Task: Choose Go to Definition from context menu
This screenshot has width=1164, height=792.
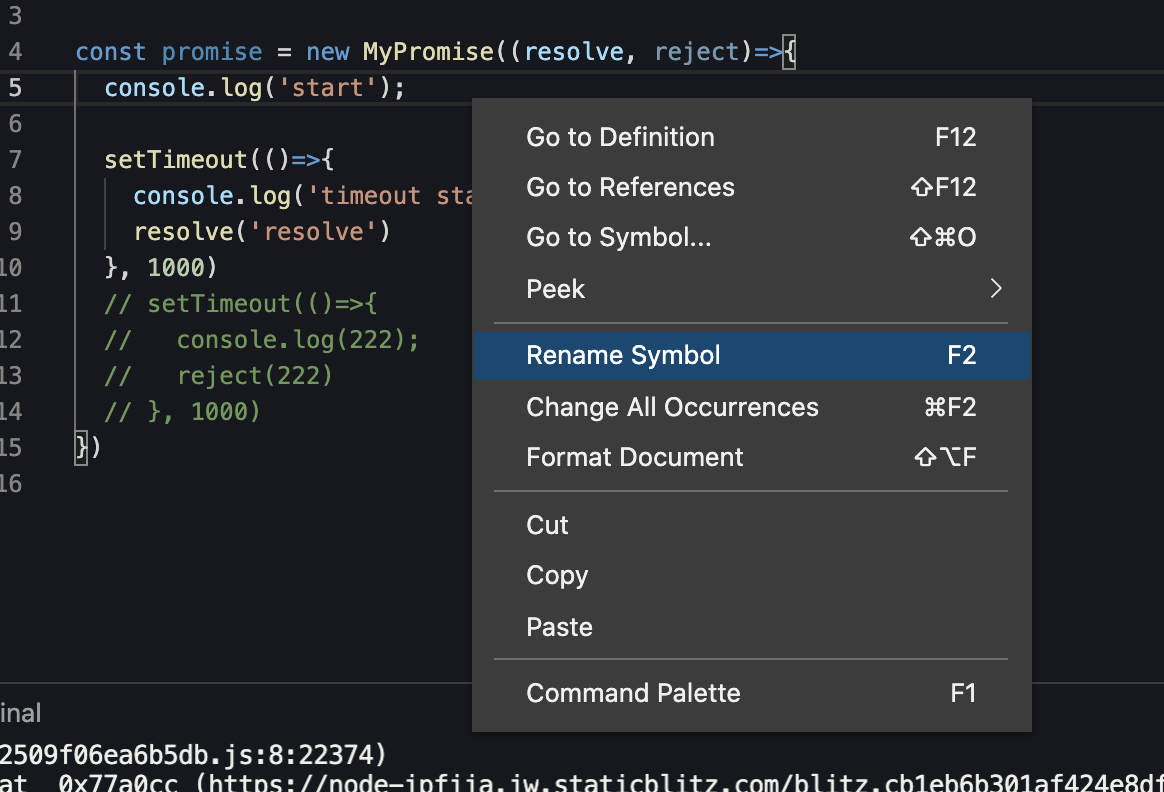Action: tap(751, 137)
